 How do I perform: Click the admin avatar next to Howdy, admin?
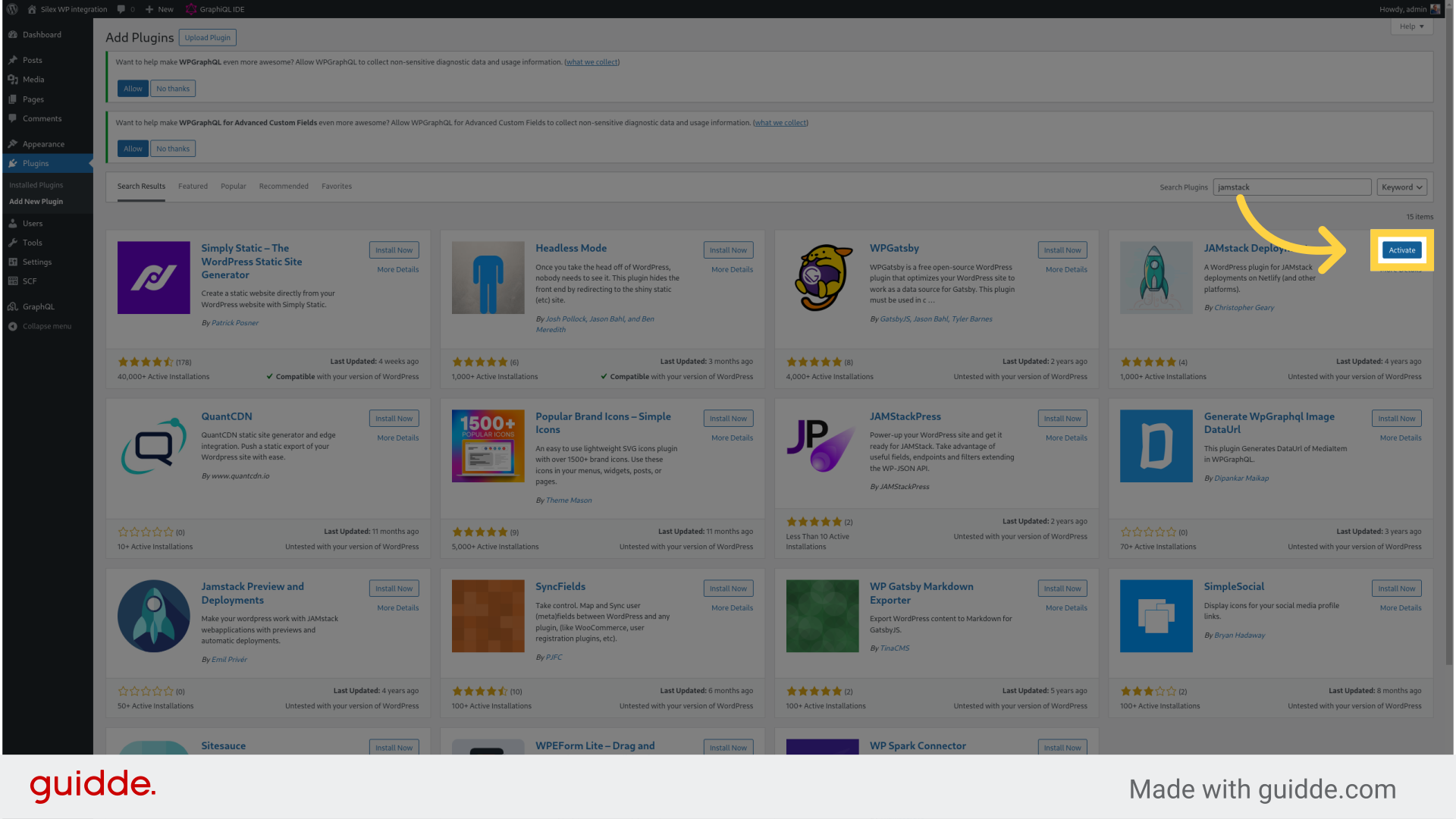tap(1435, 9)
